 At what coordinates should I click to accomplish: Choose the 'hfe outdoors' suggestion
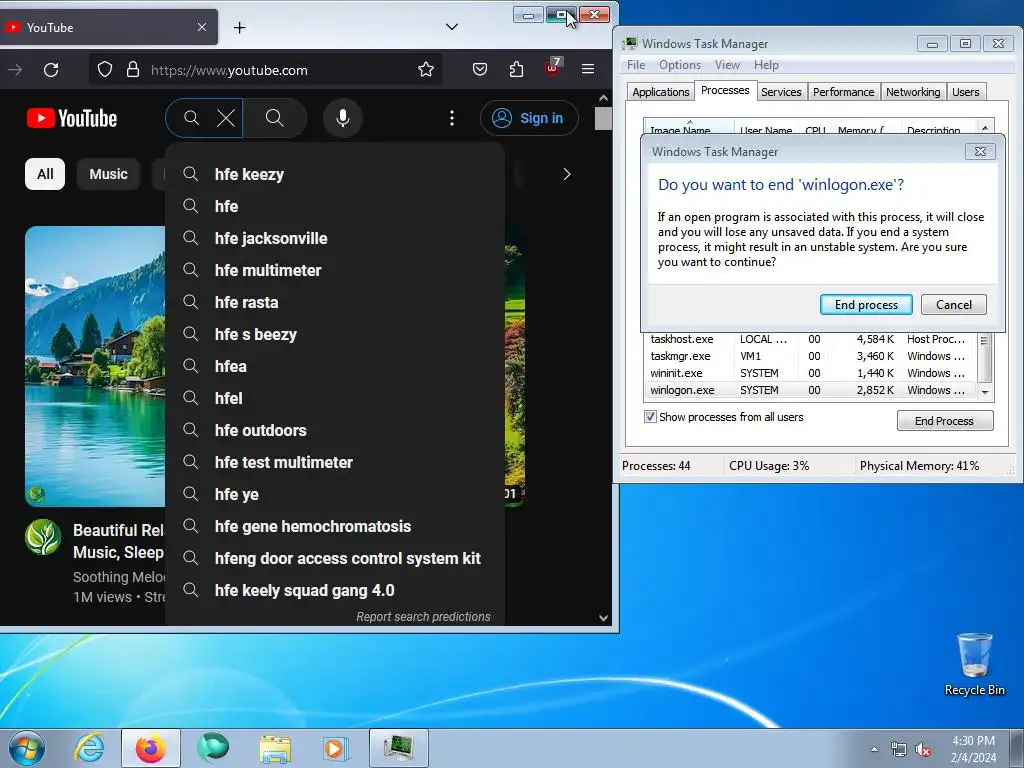[x=335, y=430]
